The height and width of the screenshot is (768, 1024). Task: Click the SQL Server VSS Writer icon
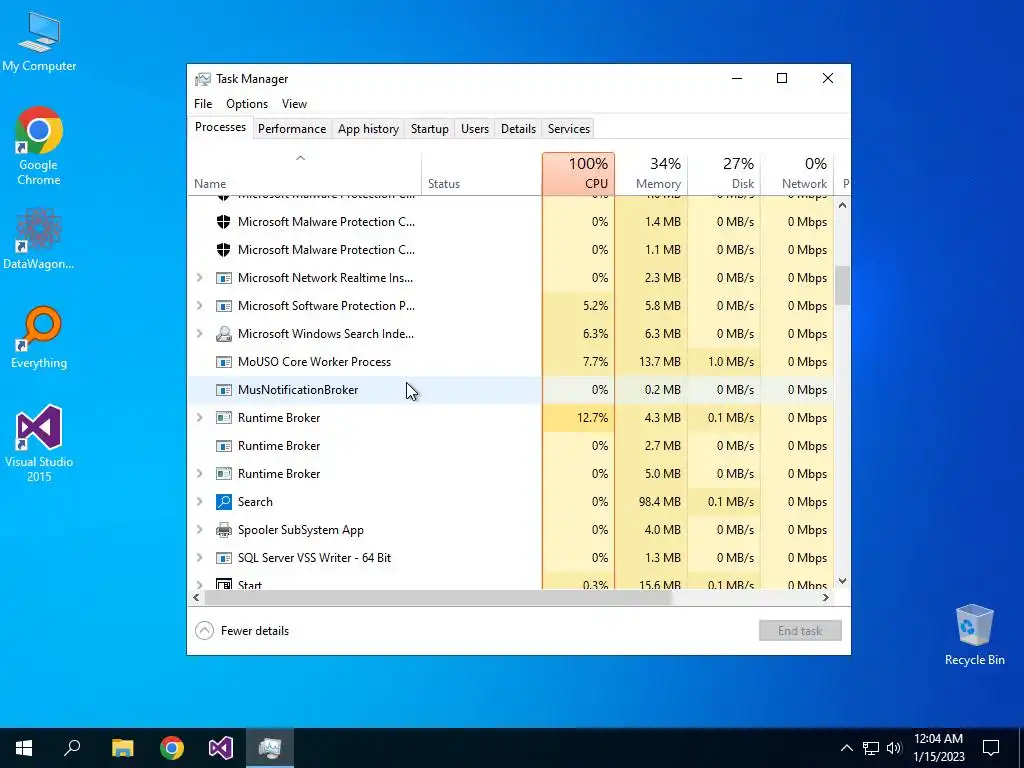(224, 558)
